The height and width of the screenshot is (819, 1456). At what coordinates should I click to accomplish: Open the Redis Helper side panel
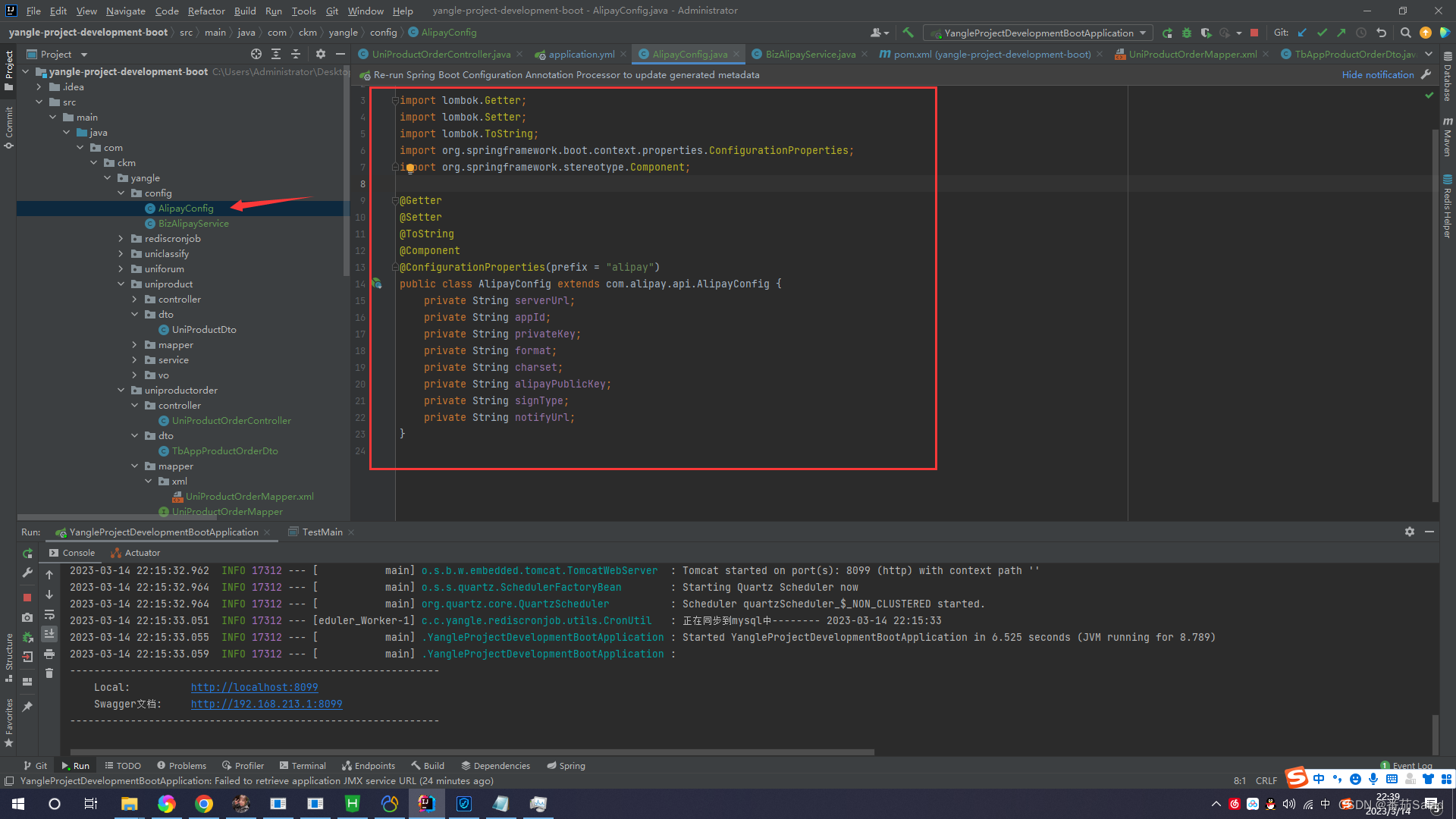click(x=1448, y=206)
